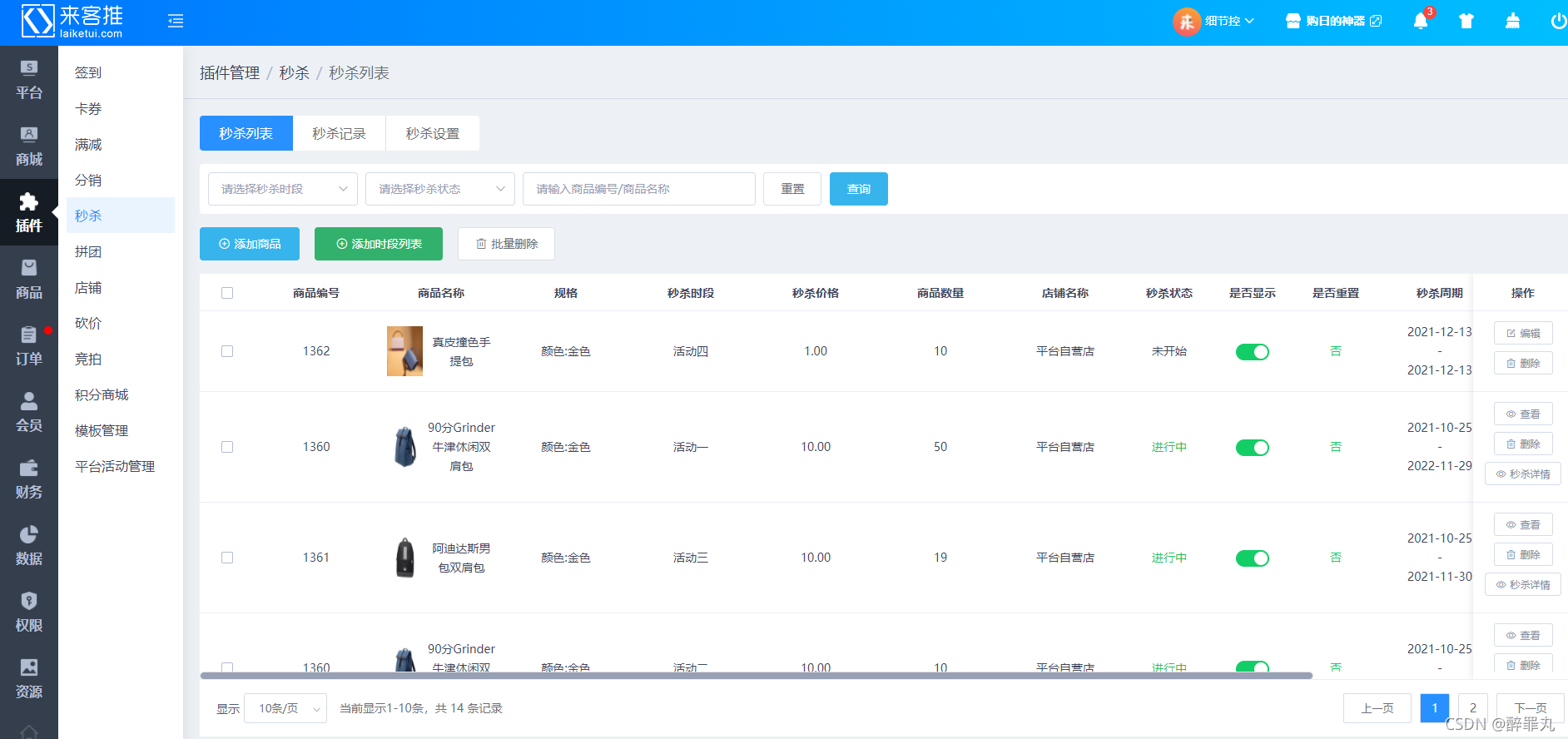
Task: Toggle the select-all header checkbox
Action: (x=227, y=293)
